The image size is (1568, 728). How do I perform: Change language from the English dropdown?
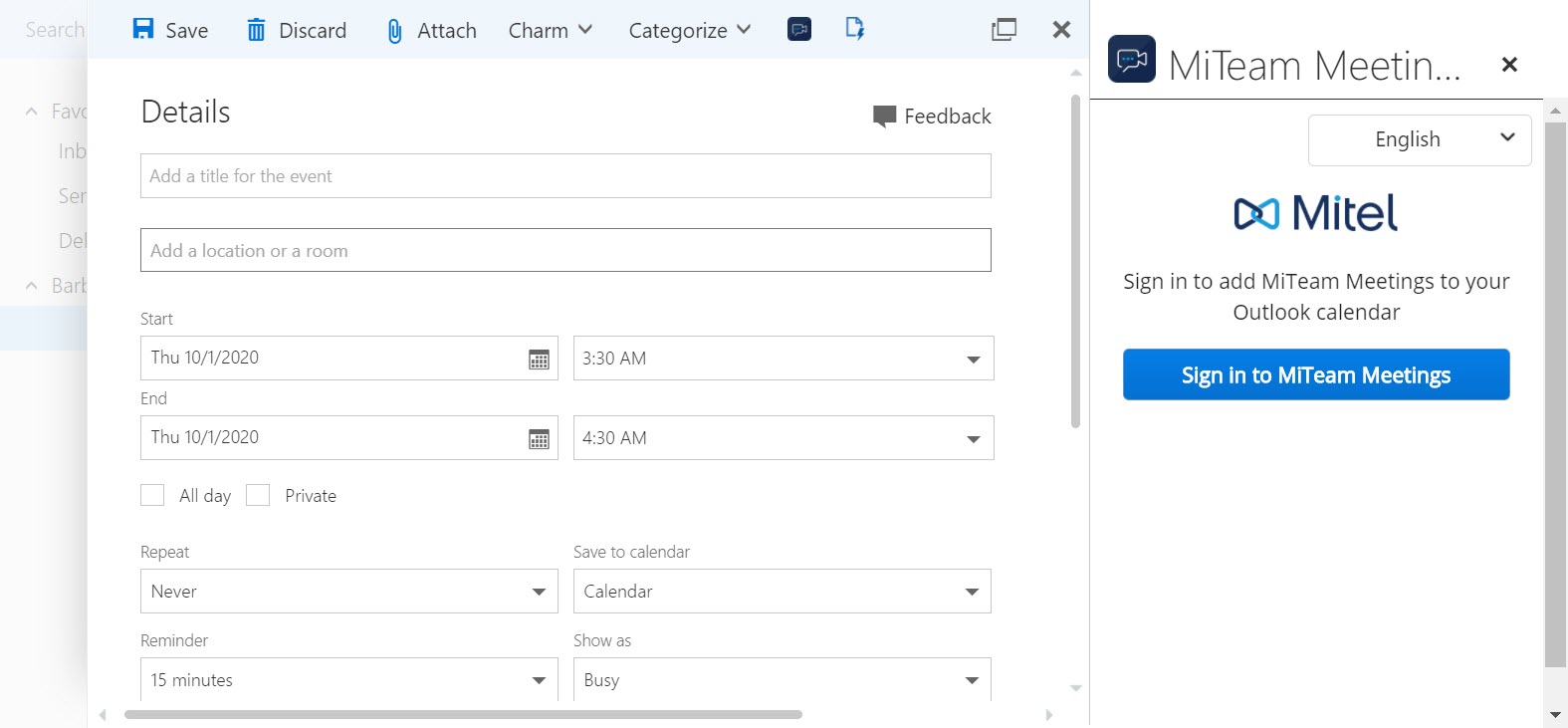pos(1419,139)
